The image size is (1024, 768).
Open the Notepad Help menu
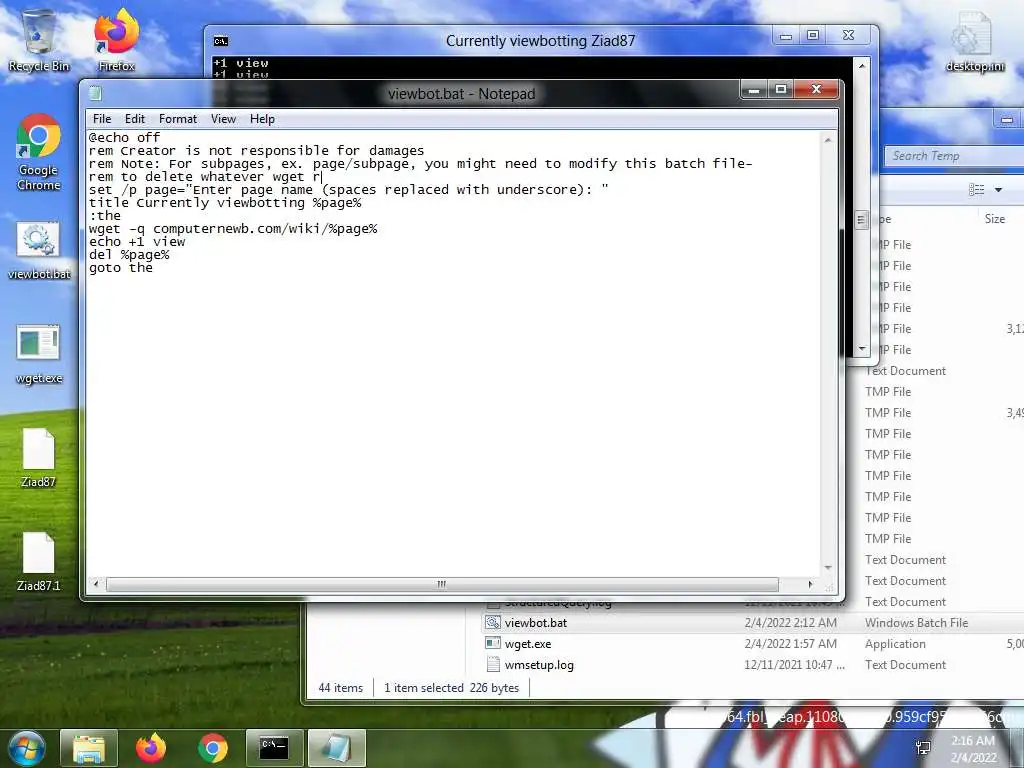click(262, 119)
